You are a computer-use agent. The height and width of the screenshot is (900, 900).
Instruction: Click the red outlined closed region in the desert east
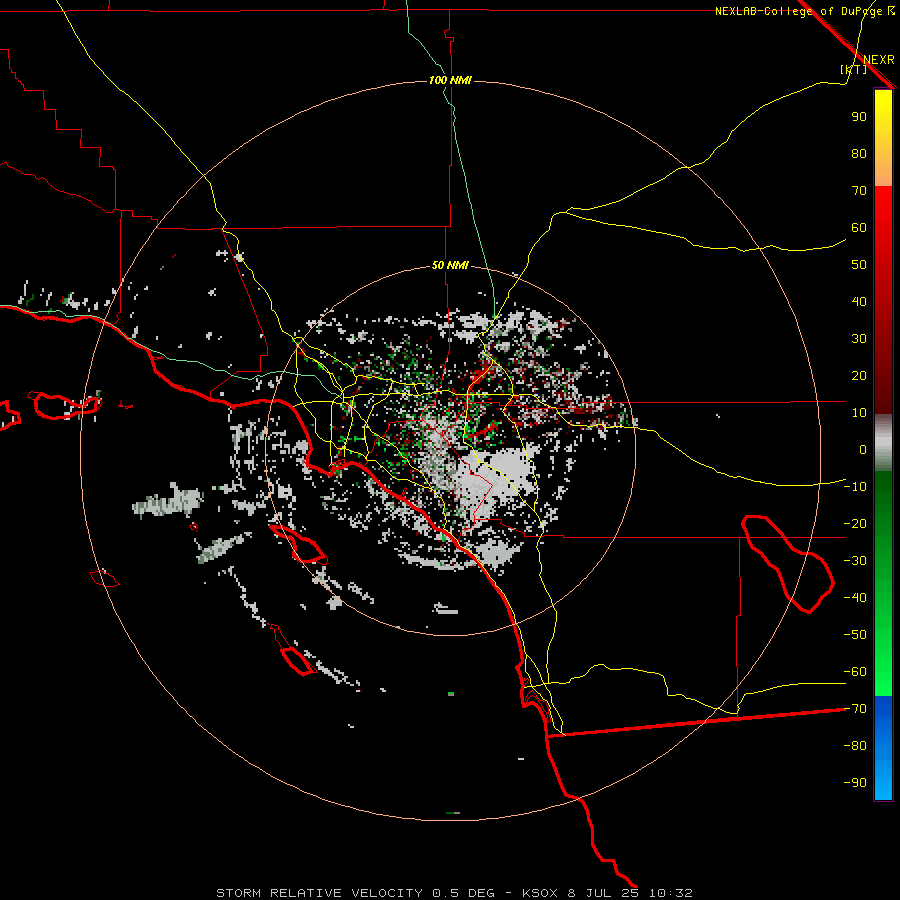[788, 564]
